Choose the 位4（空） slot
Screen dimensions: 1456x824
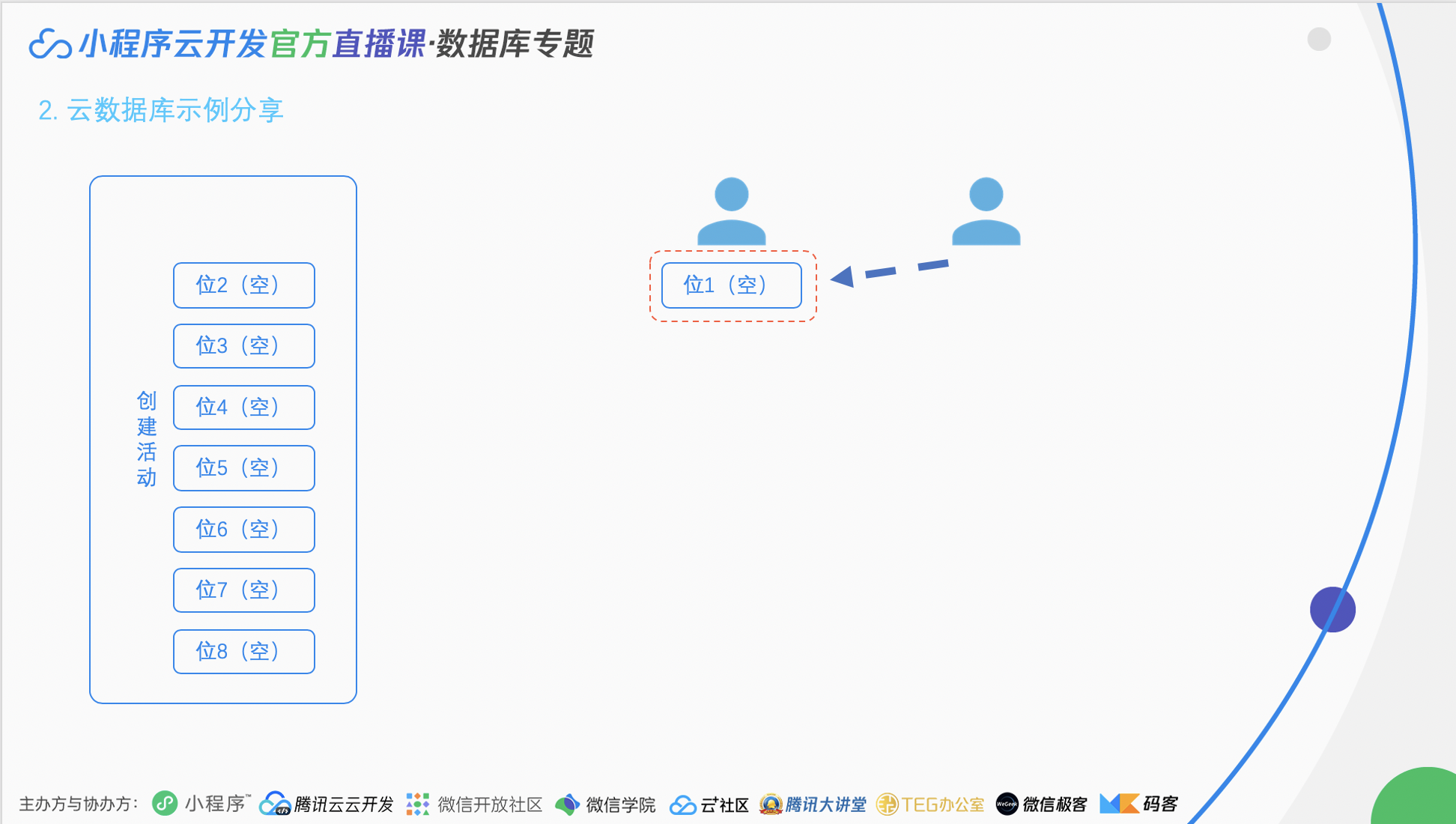coord(244,408)
